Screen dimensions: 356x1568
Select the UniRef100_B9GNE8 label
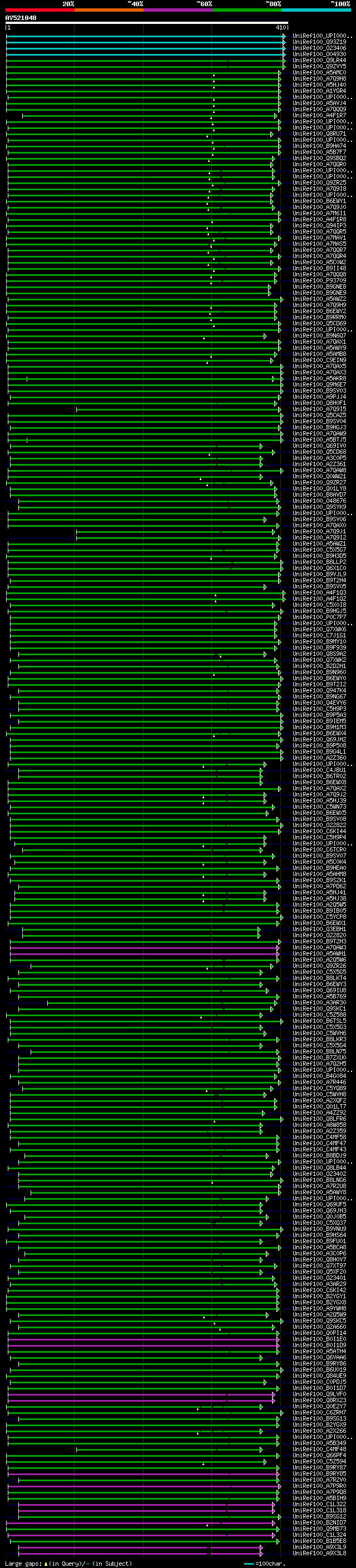pyautogui.click(x=319, y=286)
